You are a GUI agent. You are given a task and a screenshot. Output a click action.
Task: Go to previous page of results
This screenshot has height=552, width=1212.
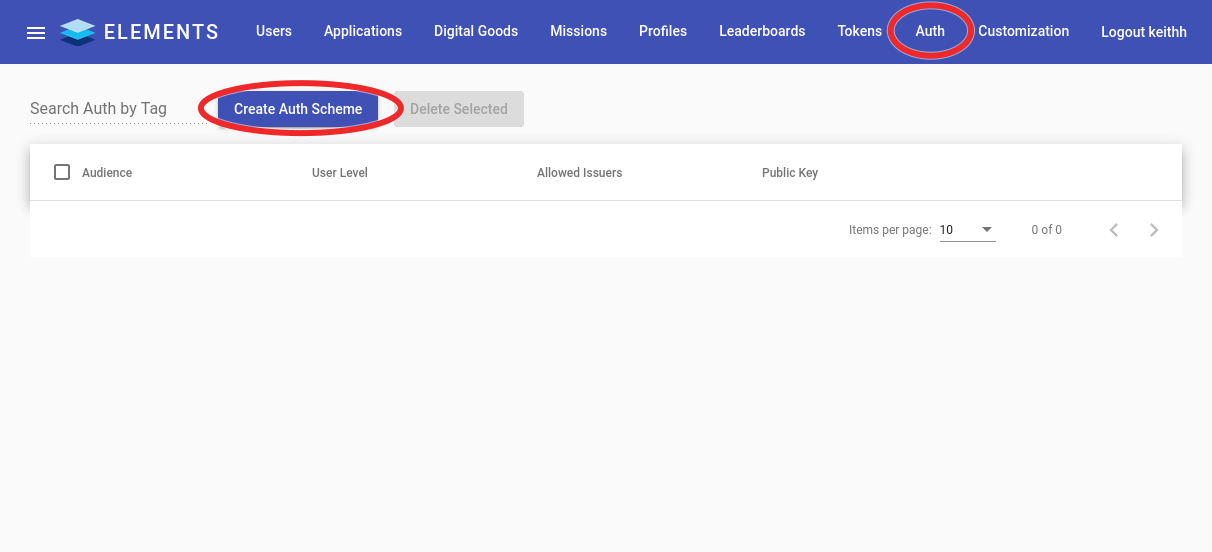tap(1114, 230)
